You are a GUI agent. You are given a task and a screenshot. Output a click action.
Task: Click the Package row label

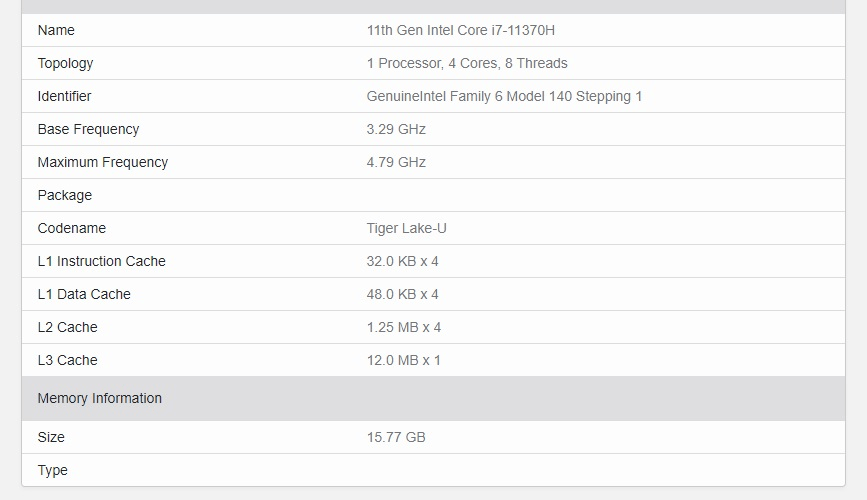click(64, 195)
